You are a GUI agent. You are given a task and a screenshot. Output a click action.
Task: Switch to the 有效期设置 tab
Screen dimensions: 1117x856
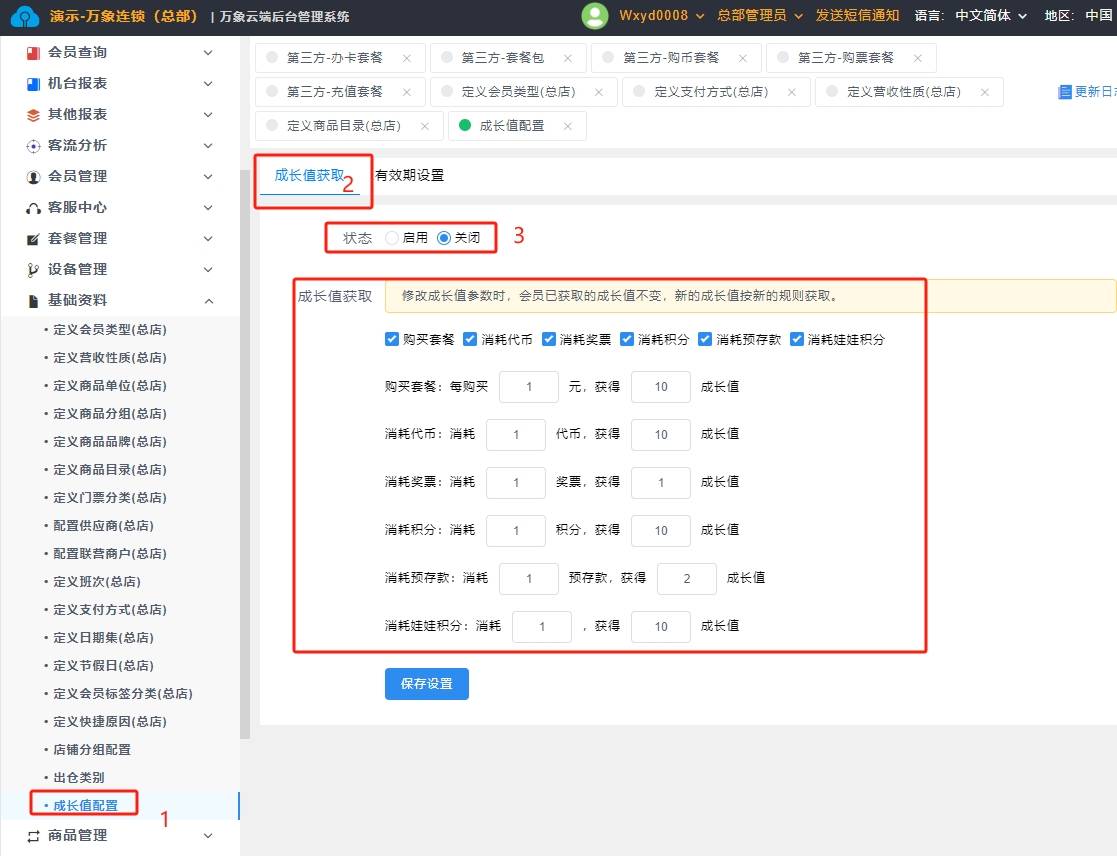point(409,175)
